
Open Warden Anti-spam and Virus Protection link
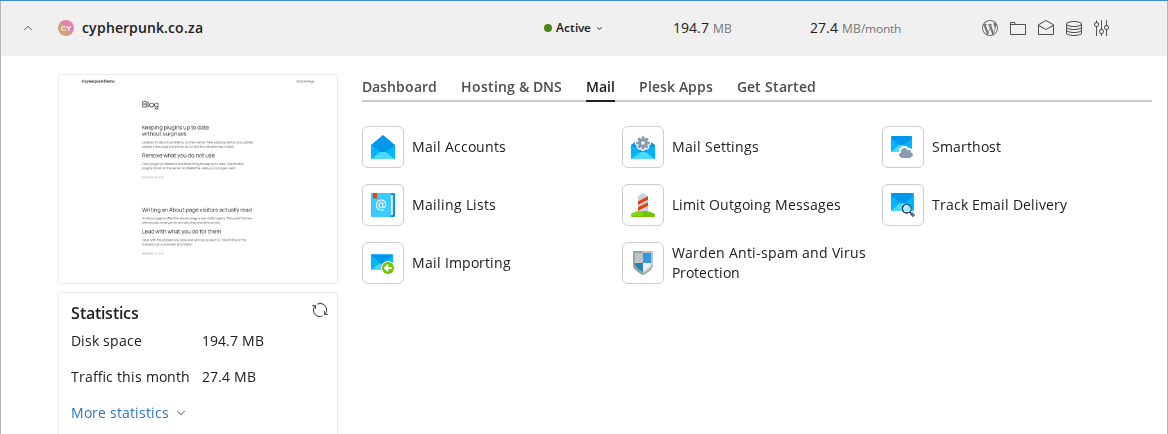[x=769, y=263]
